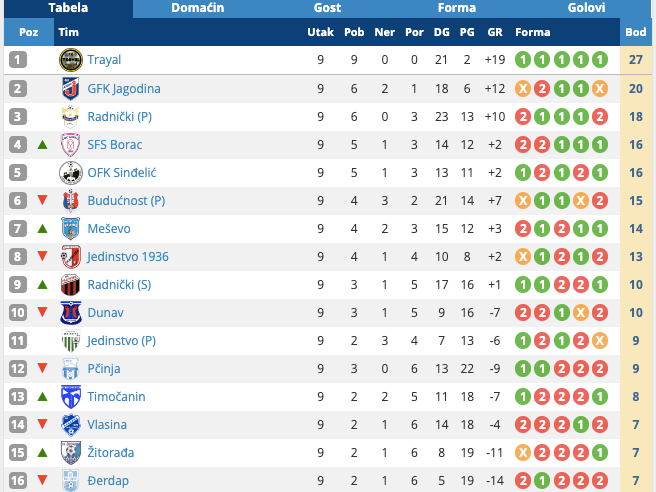Click the SFS Borac team logo
The image size is (656, 492).
point(70,144)
